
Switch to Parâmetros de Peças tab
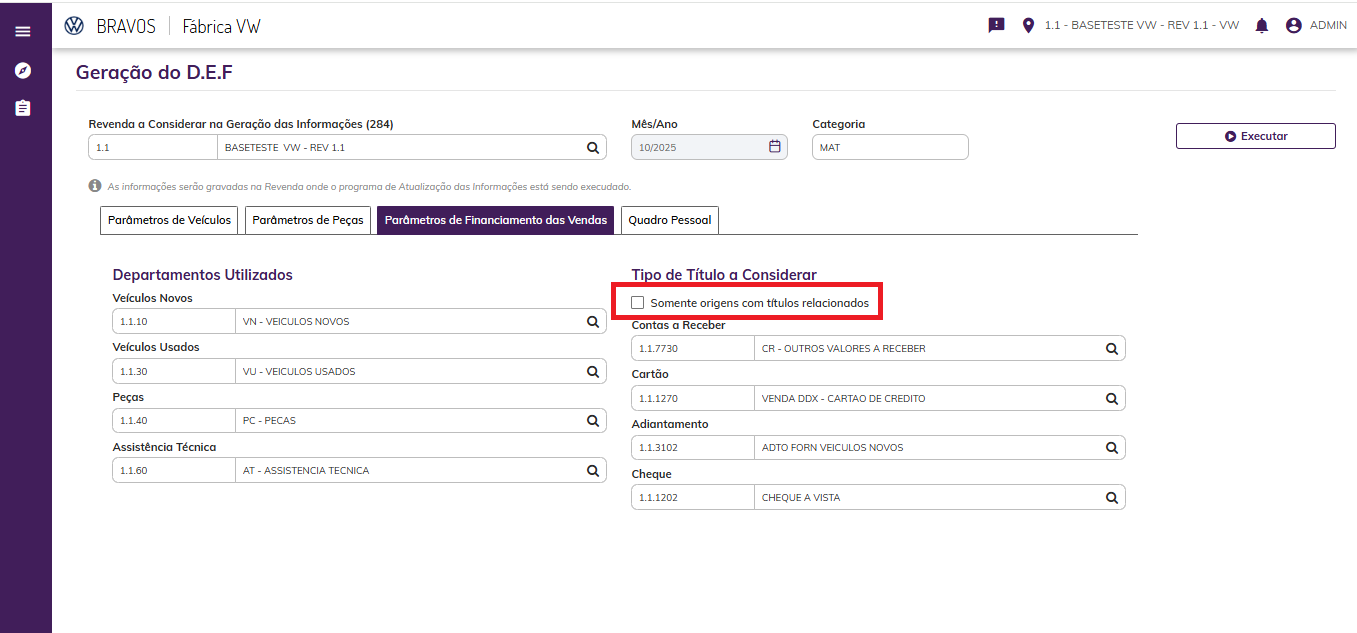(308, 220)
